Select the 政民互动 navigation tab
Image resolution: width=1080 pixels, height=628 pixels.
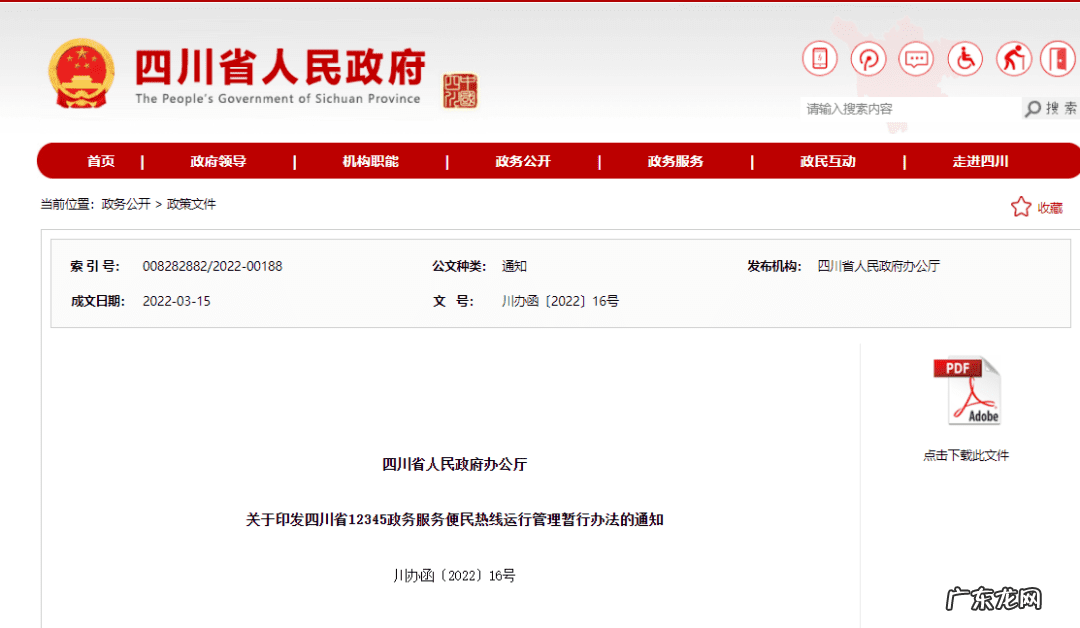(x=828, y=160)
